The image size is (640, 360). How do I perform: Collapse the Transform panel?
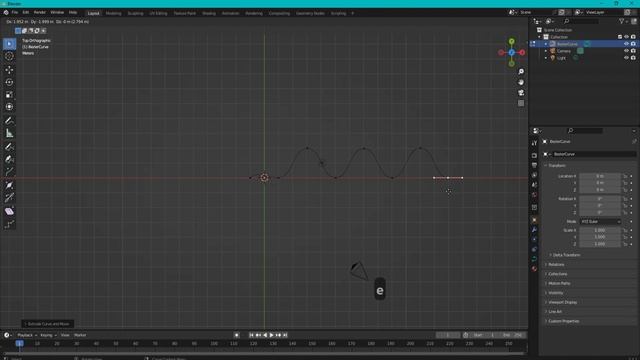click(556, 165)
